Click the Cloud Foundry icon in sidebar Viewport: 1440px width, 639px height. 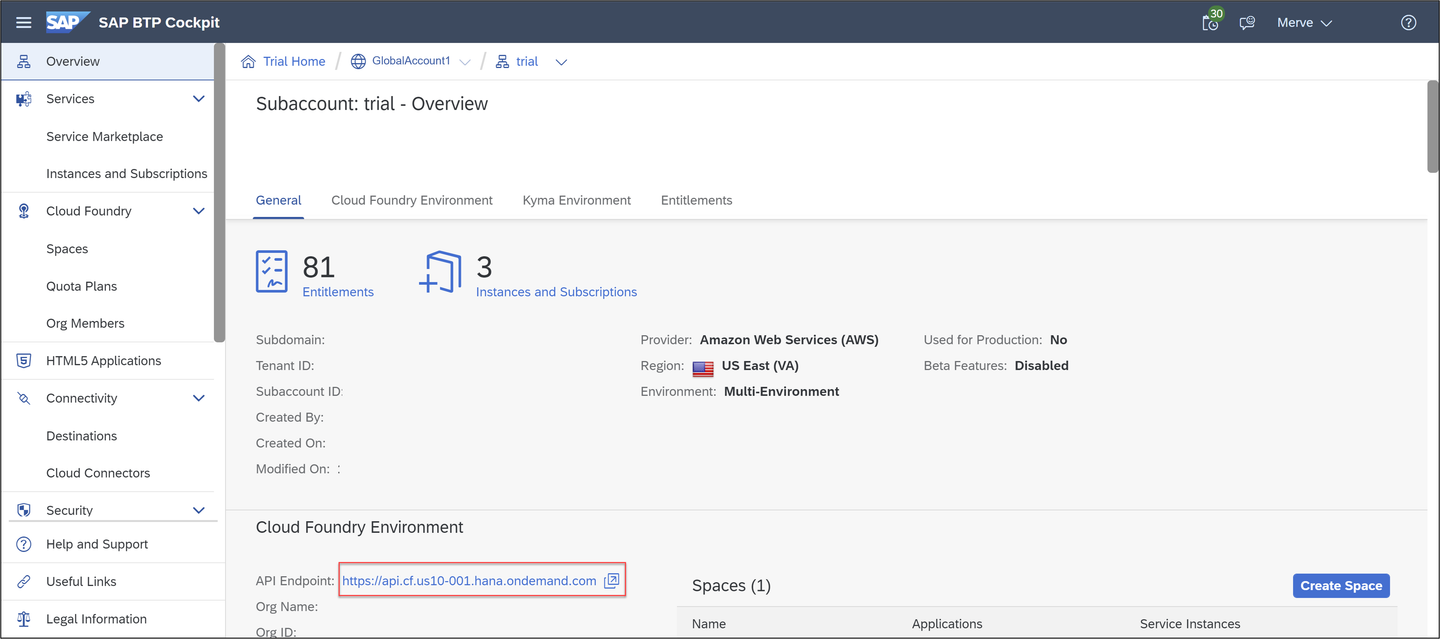[24, 211]
